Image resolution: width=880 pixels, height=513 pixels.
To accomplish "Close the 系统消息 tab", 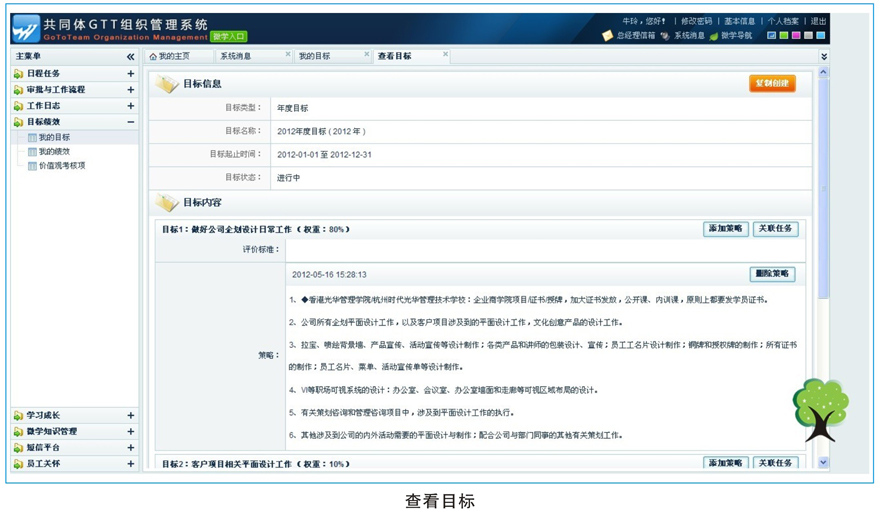I will 288,55.
